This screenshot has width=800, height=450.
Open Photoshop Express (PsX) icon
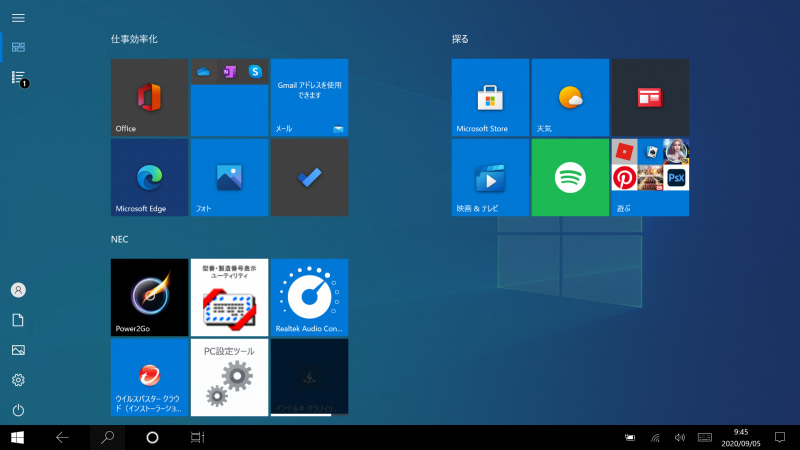[677, 178]
